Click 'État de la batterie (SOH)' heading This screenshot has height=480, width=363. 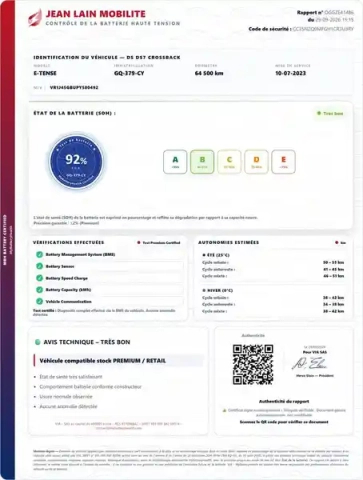tap(75, 113)
